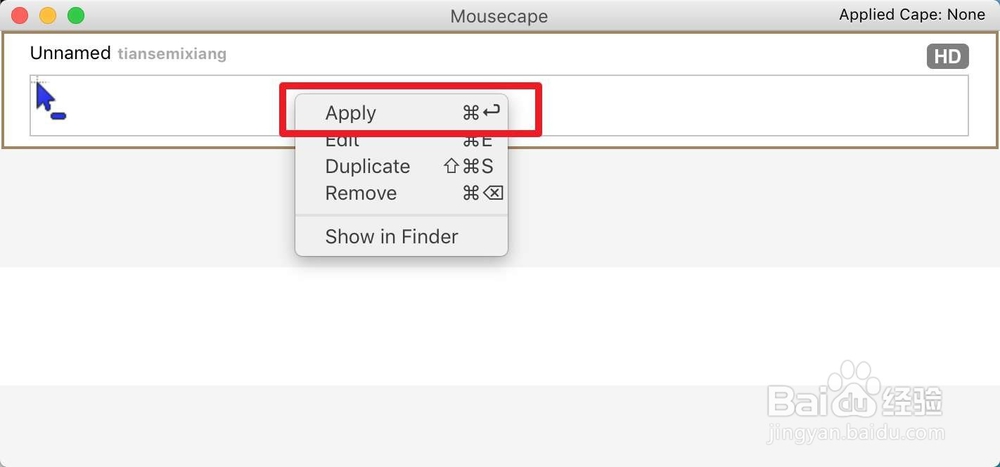This screenshot has height=467, width=1000.
Task: Minimize the window using yellow button
Action: 48,15
